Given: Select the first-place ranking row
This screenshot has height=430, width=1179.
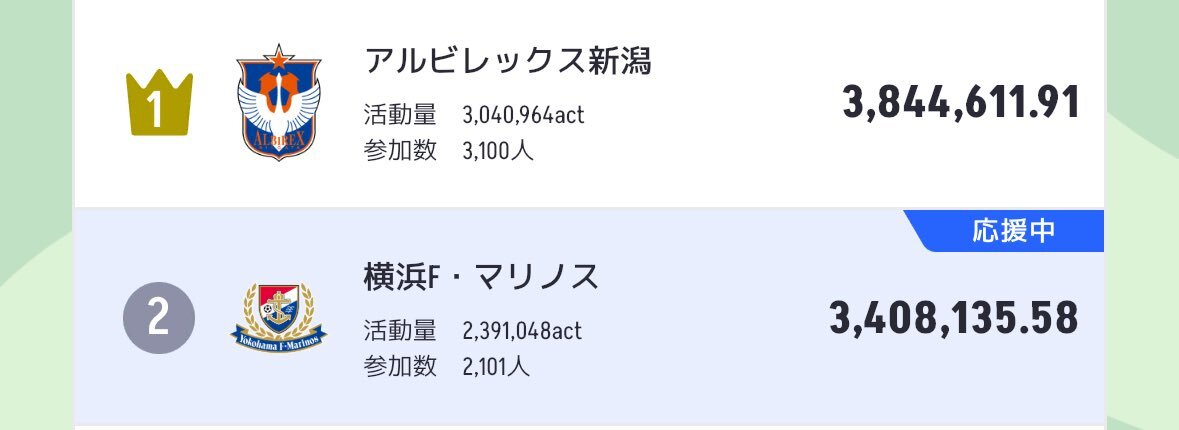Looking at the screenshot, I should (x=589, y=103).
